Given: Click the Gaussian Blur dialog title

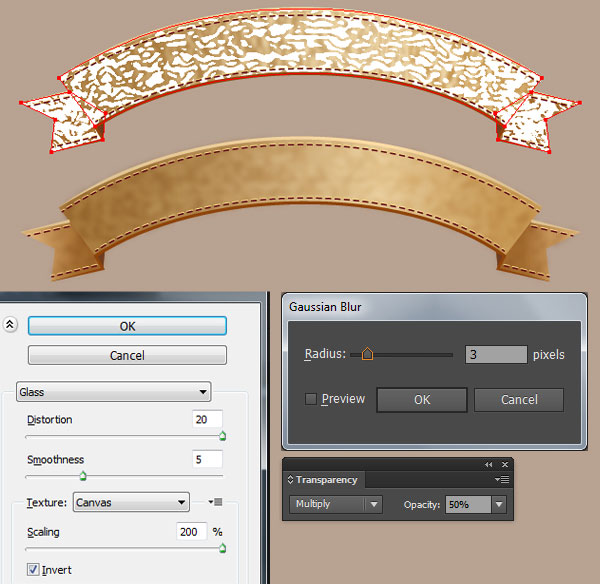Looking at the screenshot, I should coord(325,307).
